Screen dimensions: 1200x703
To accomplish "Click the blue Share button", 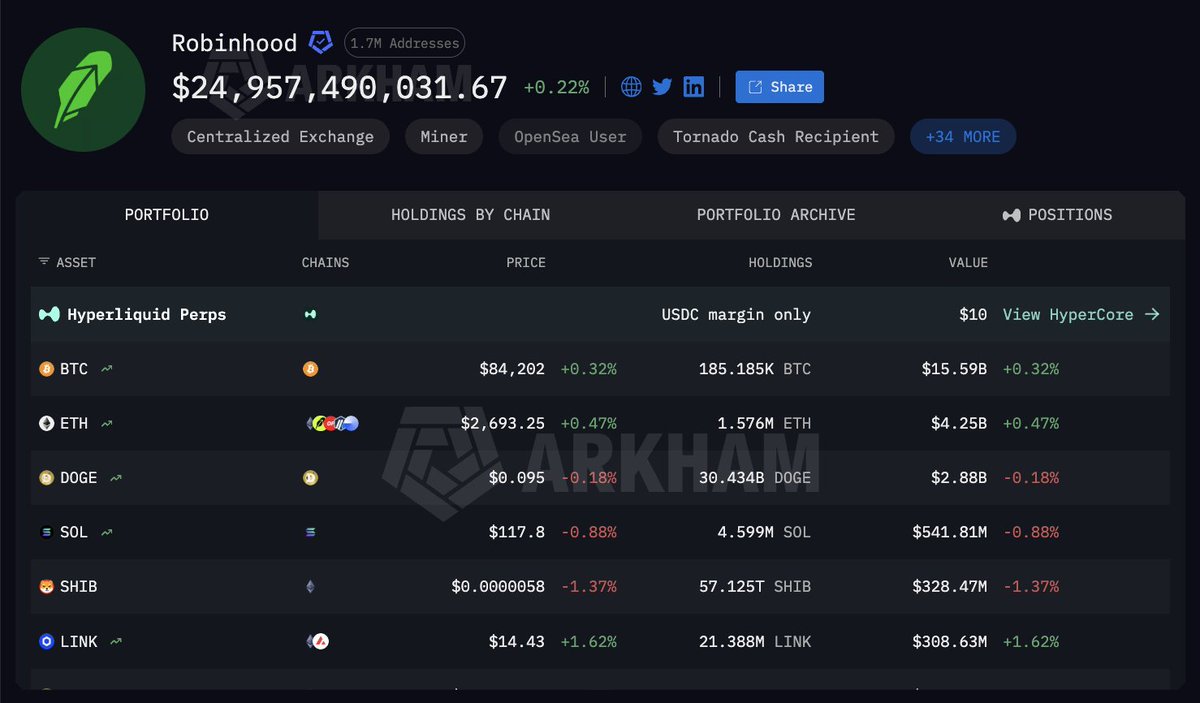I will [x=780, y=87].
